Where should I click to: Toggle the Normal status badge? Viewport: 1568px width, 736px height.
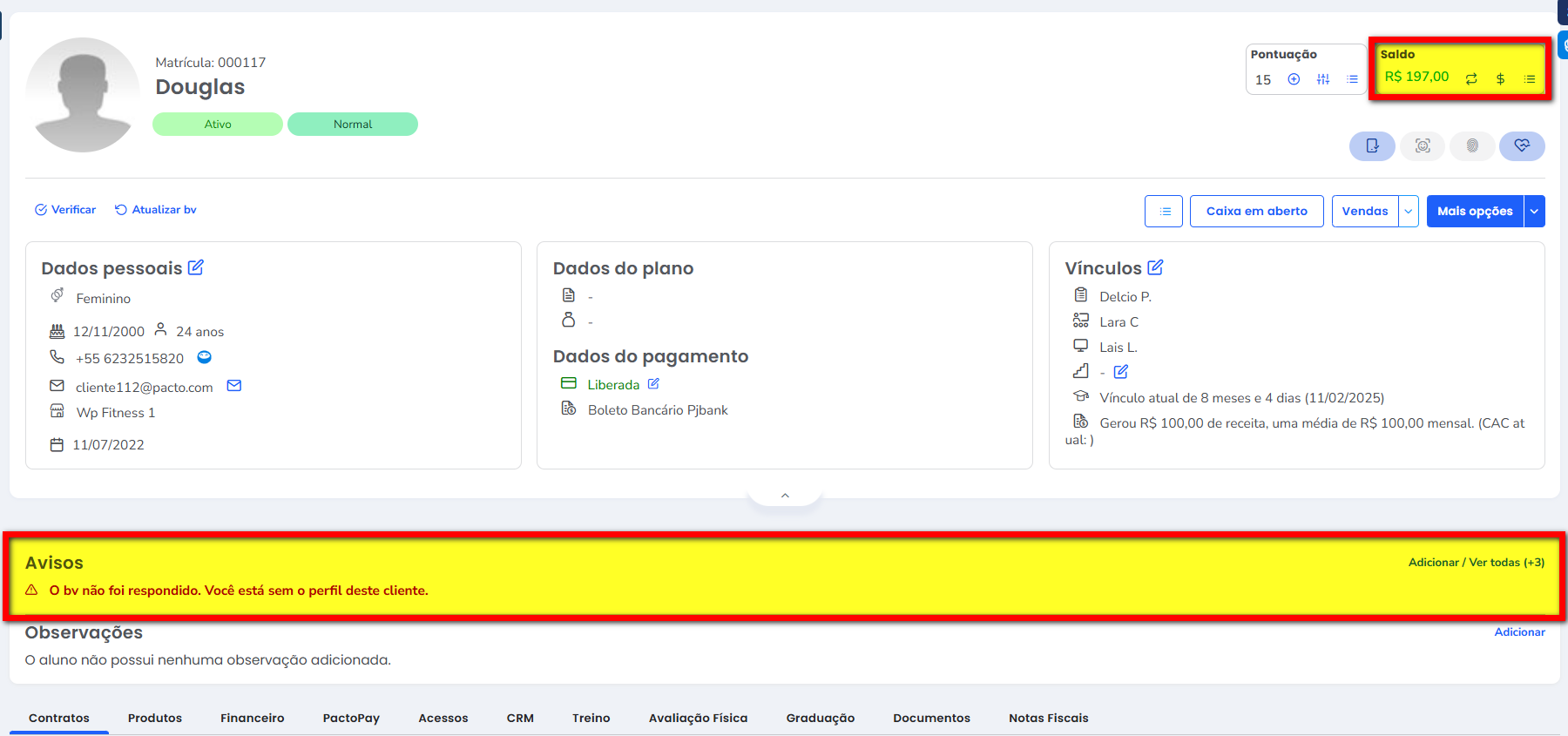pyautogui.click(x=353, y=125)
